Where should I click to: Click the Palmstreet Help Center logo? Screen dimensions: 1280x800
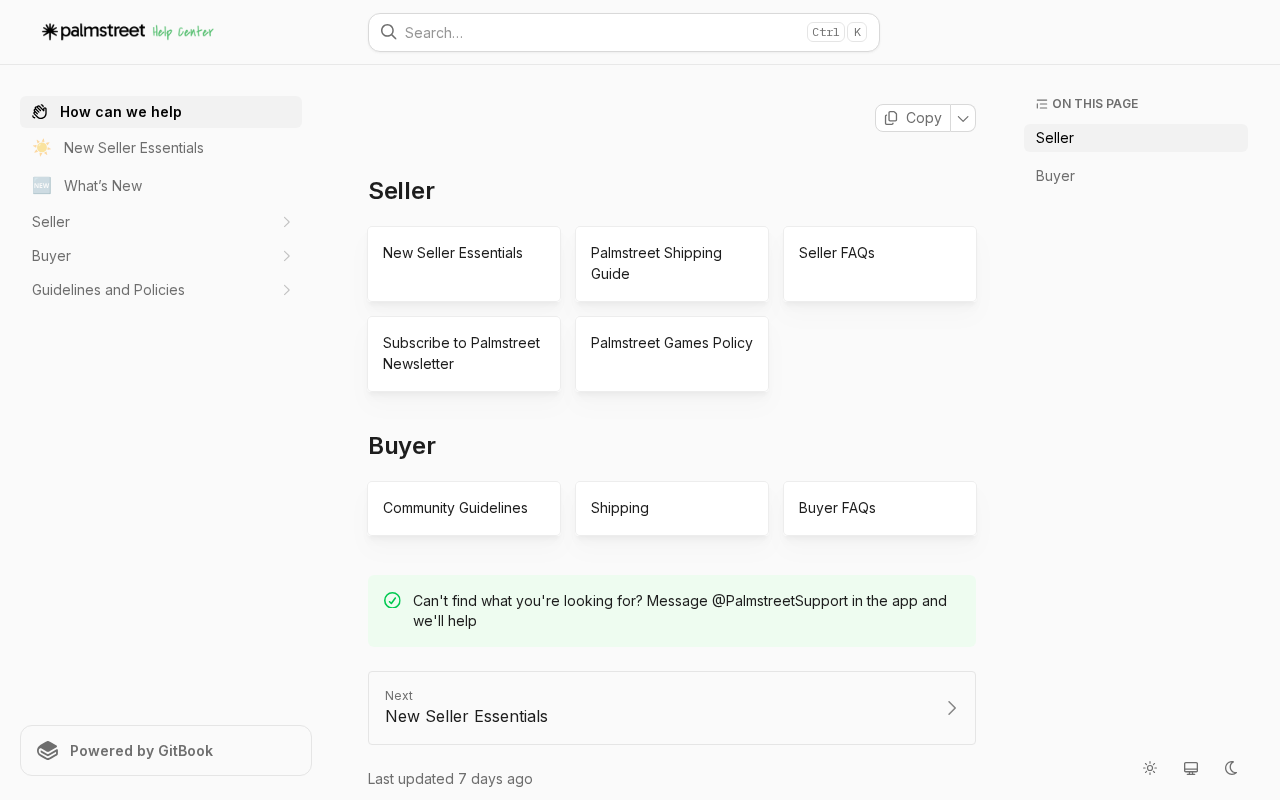[x=127, y=32]
